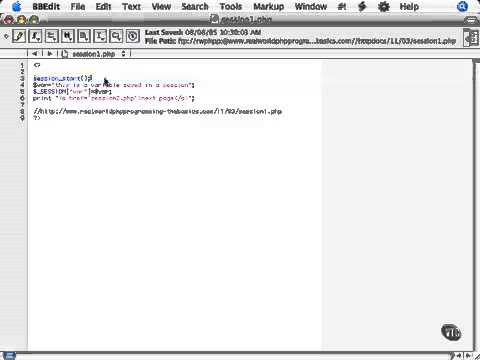Click the commented URL code line
This screenshot has width=480, height=360.
pyautogui.click(x=158, y=111)
